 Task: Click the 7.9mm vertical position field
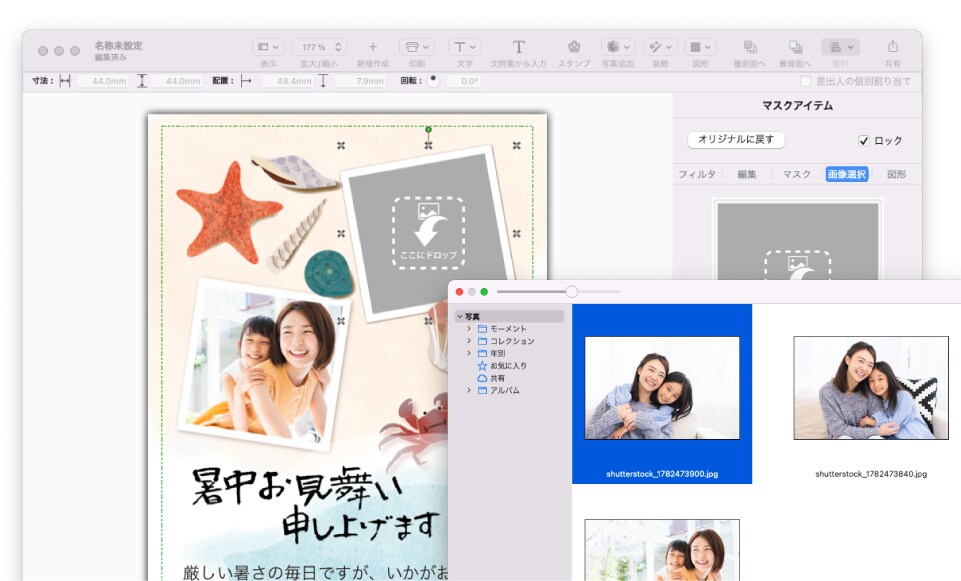[x=361, y=81]
